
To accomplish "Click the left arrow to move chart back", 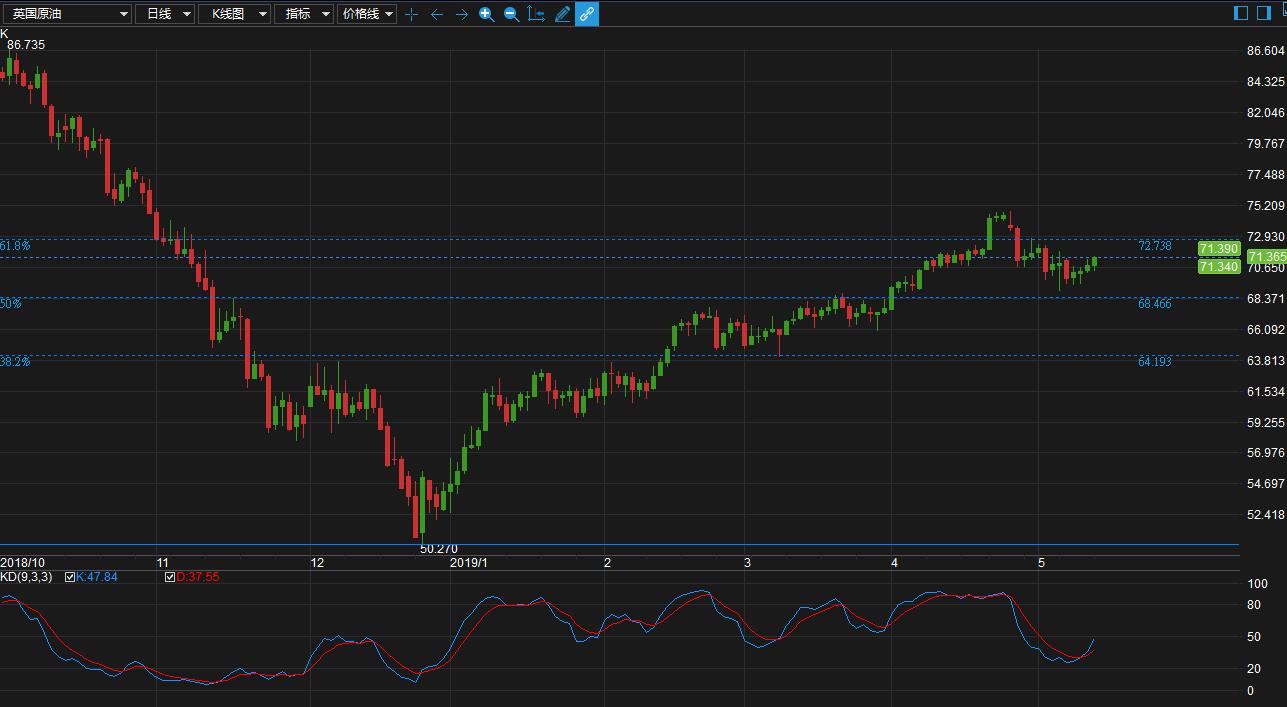I will point(436,14).
